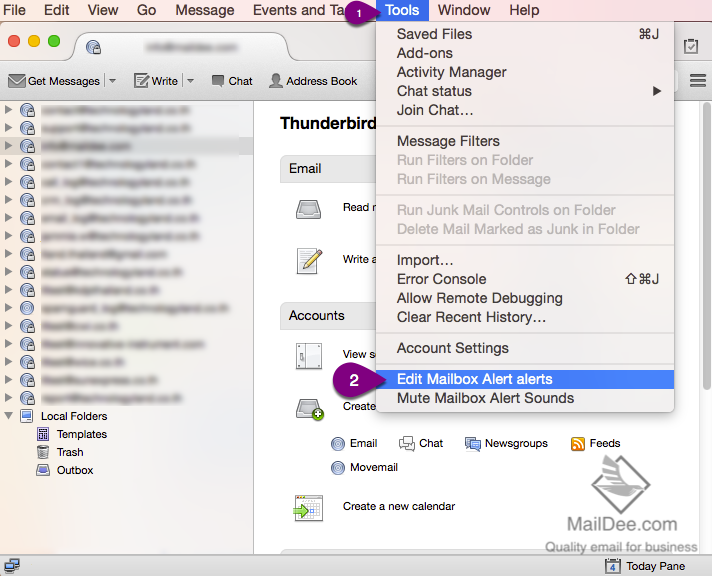Click the new calendar icon
This screenshot has width=712, height=576.
tap(308, 508)
